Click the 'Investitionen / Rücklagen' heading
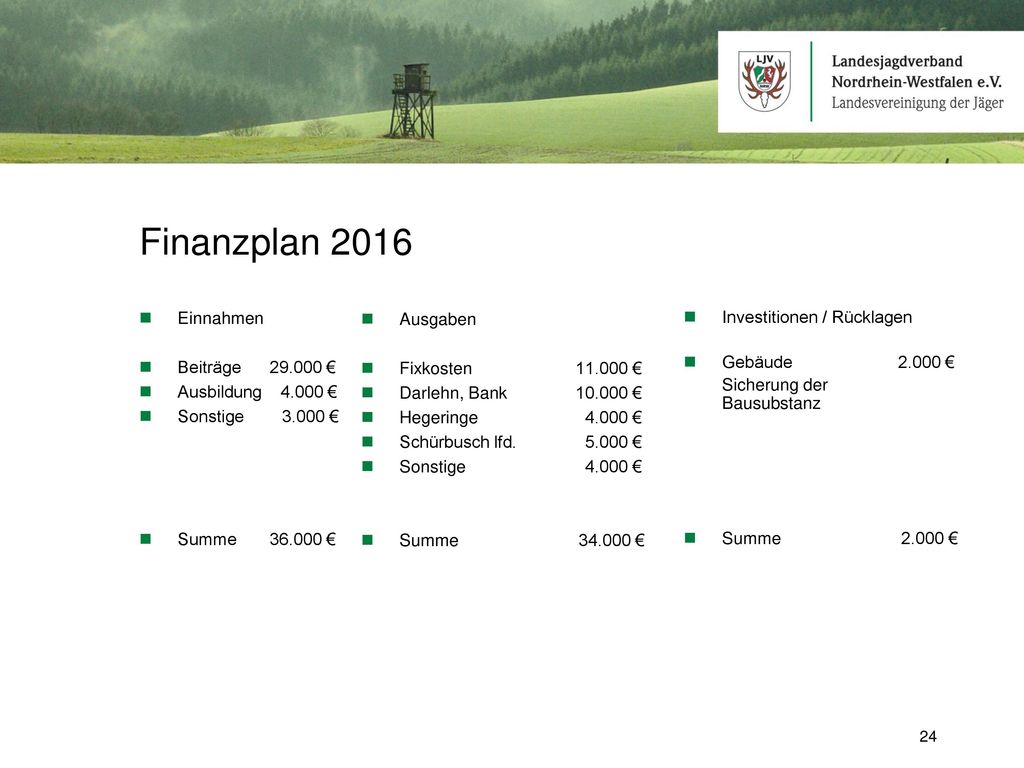This screenshot has height=768, width=1024. [x=817, y=317]
